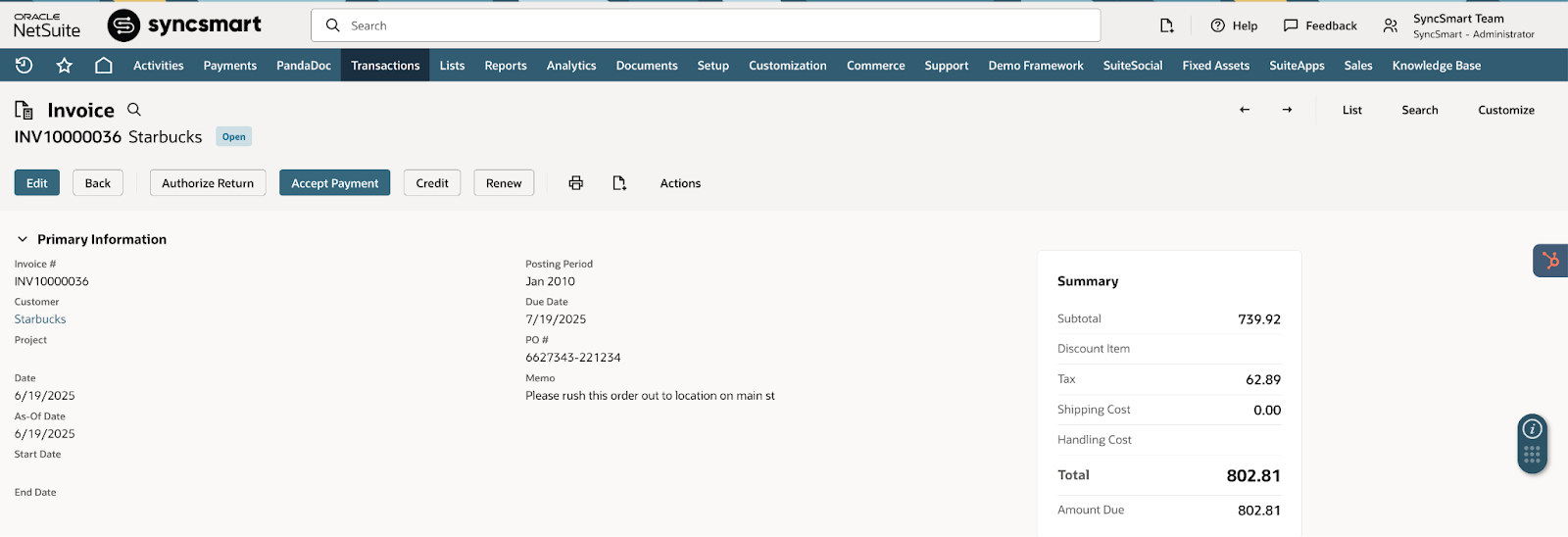
Task: Open the HubSpot side panel icon
Action: coord(1550,261)
